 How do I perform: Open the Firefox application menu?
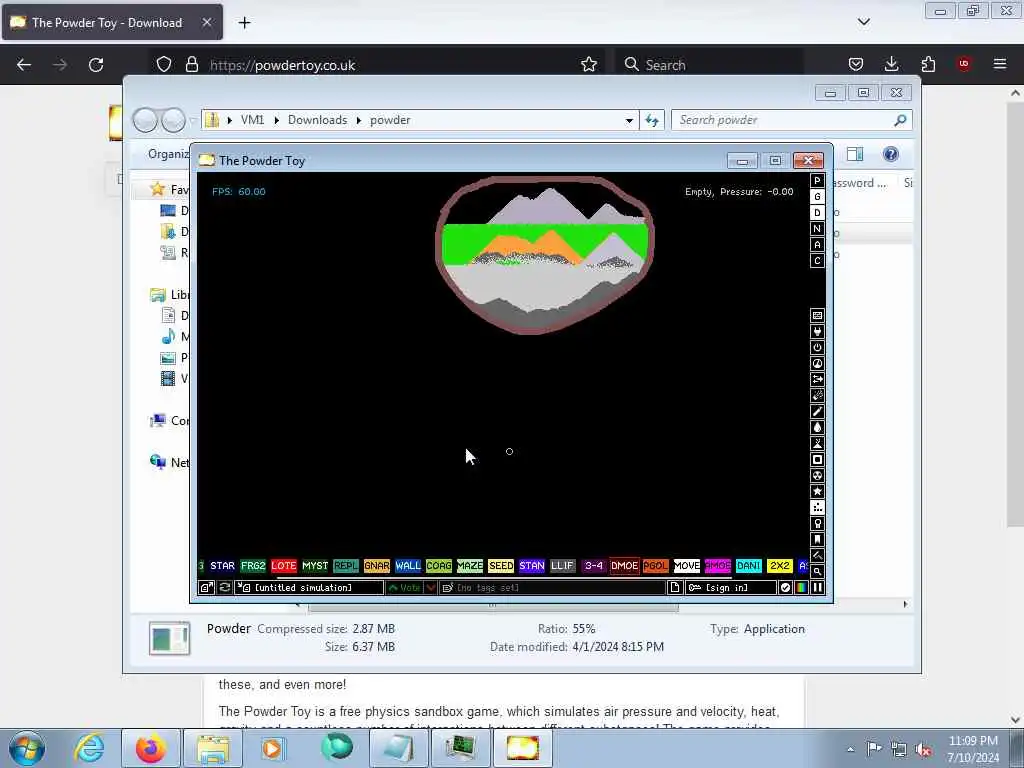point(1000,64)
